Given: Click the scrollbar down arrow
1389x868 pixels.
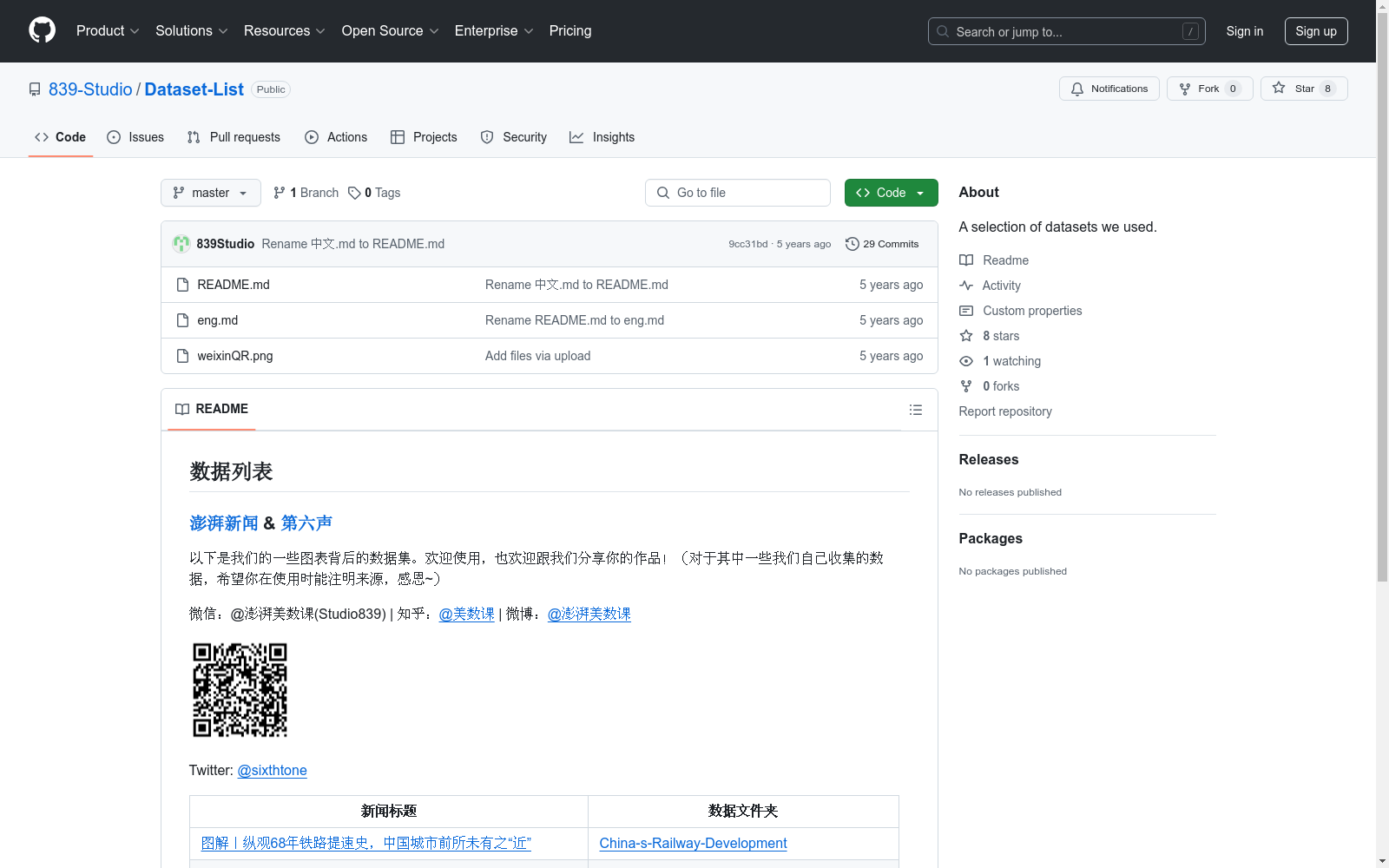Looking at the screenshot, I should (1382, 861).
